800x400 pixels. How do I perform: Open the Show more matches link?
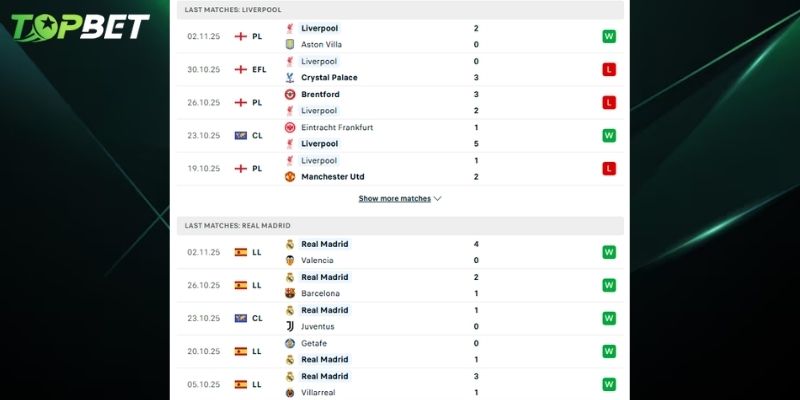click(x=394, y=199)
